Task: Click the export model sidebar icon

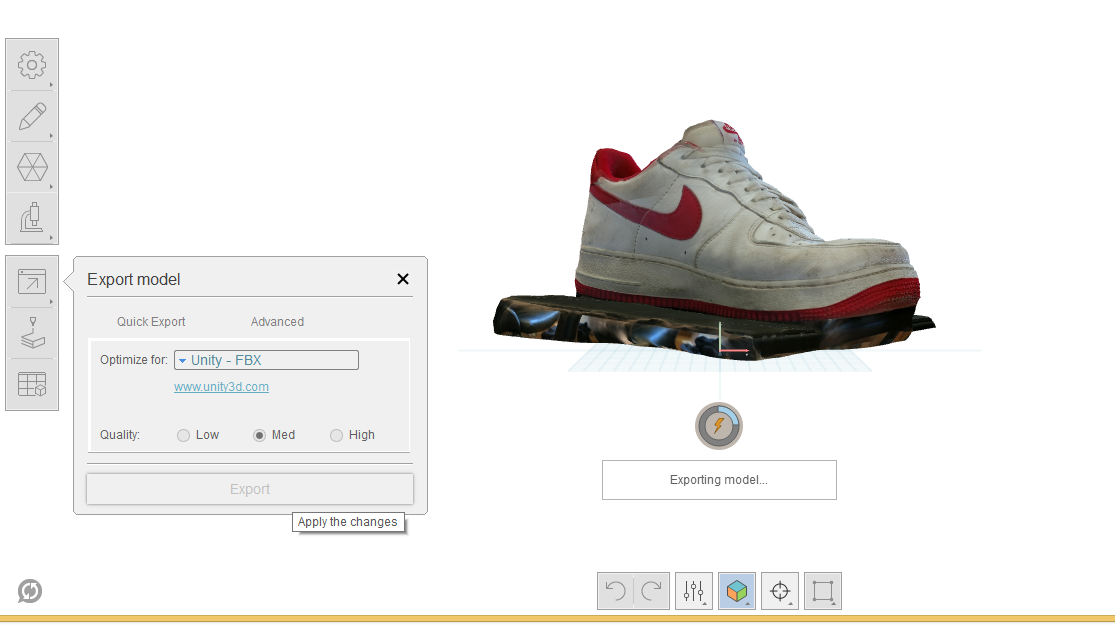Action: pos(32,282)
